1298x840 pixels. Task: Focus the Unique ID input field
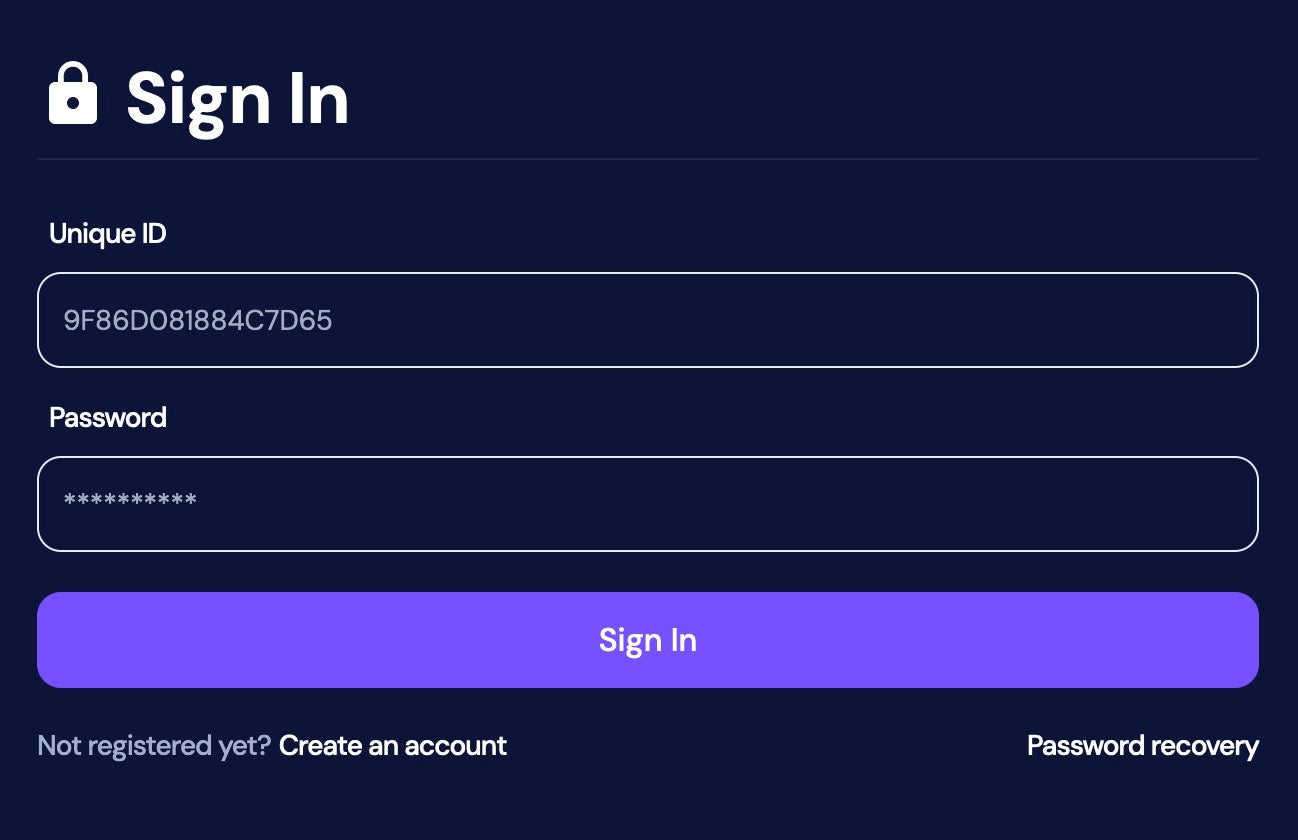point(647,320)
